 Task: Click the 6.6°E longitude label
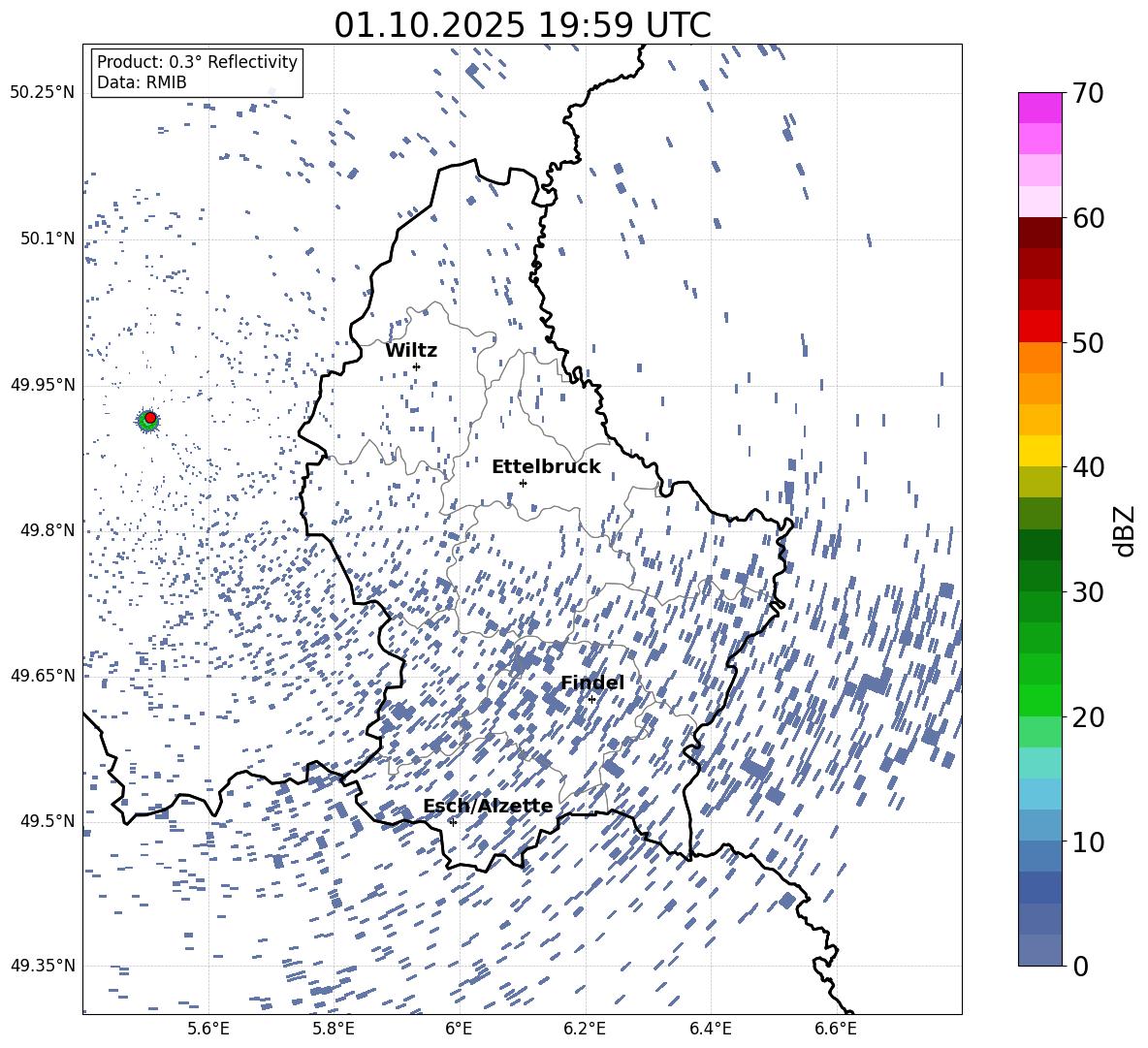pyautogui.click(x=836, y=1029)
